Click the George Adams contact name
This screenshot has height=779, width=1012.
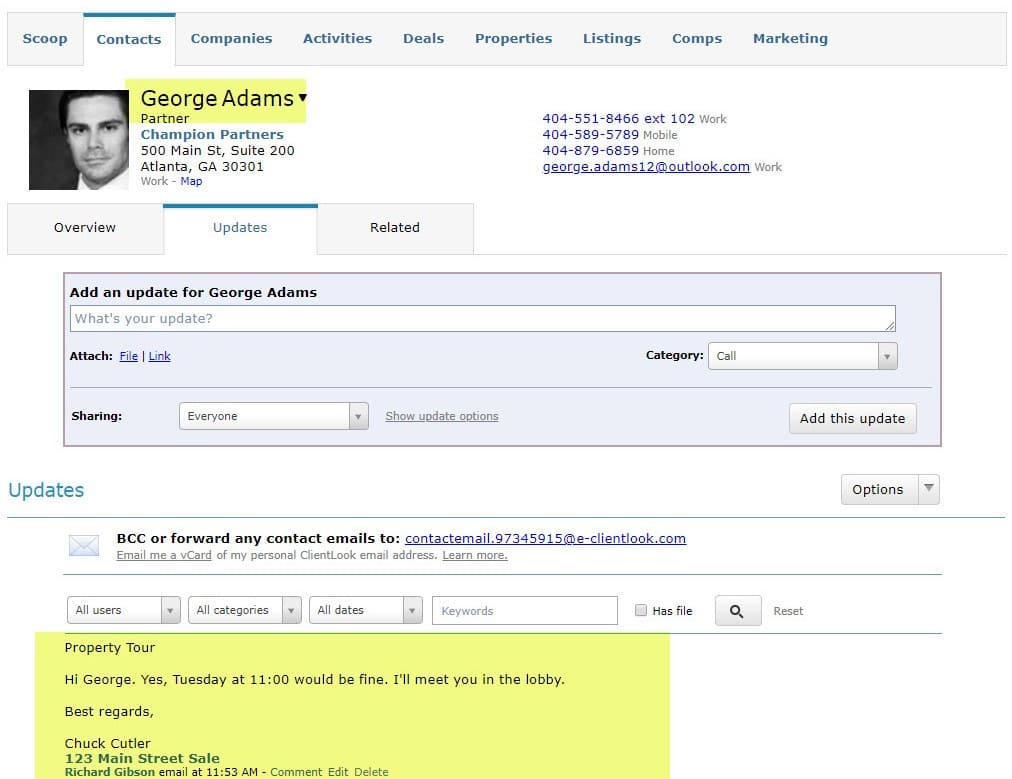pos(217,98)
